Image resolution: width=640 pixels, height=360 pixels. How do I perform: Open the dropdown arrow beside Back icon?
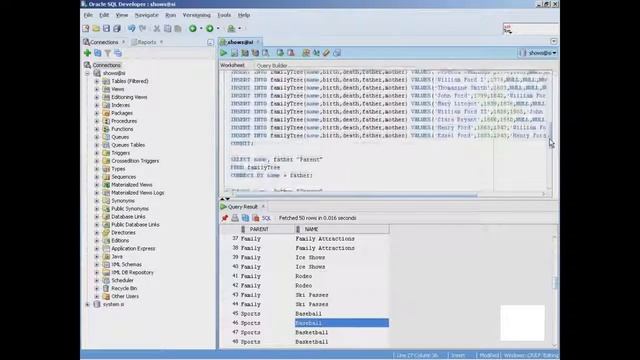[x=201, y=29]
